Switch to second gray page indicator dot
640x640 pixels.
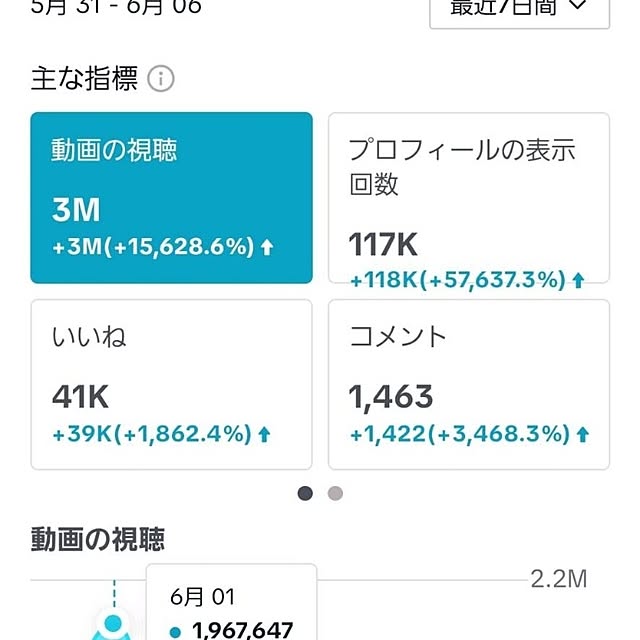[335, 493]
